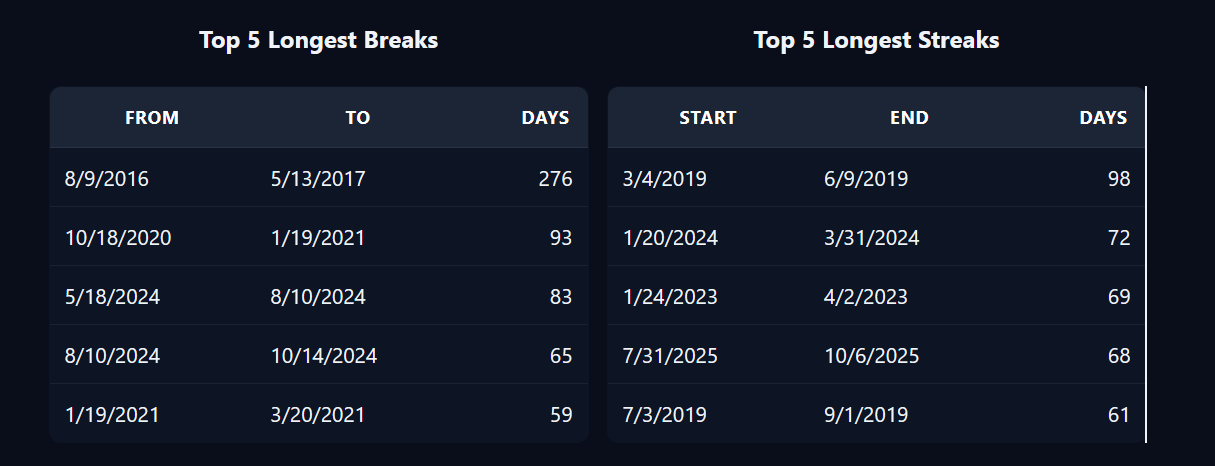The width and height of the screenshot is (1215, 466).
Task: Select the 69 days streak value
Action: (x=1119, y=297)
